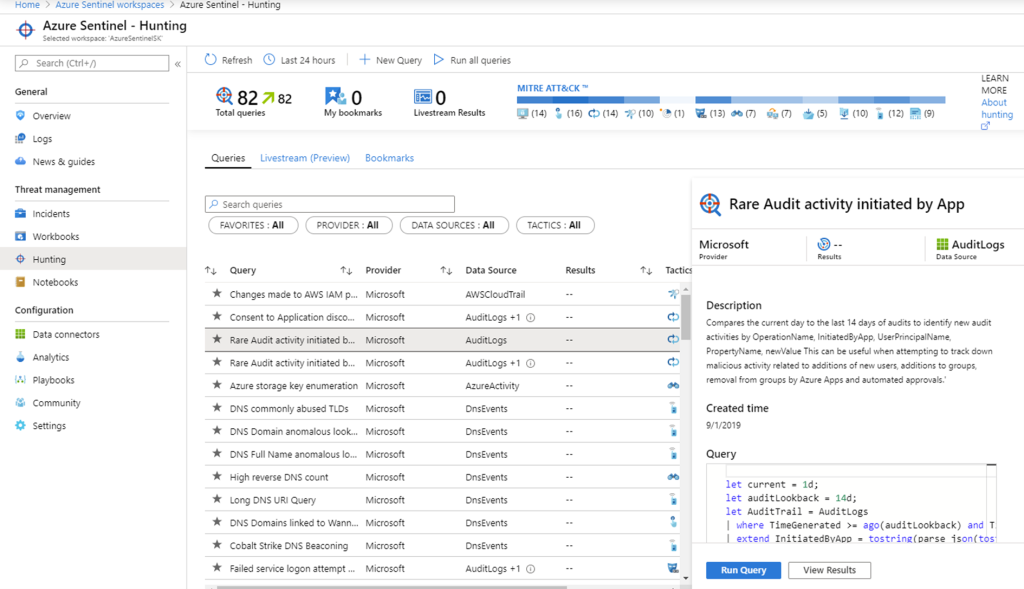
Task: Open Azure Sentinel workspaces breadcrumb link
Action: [x=110, y=5]
